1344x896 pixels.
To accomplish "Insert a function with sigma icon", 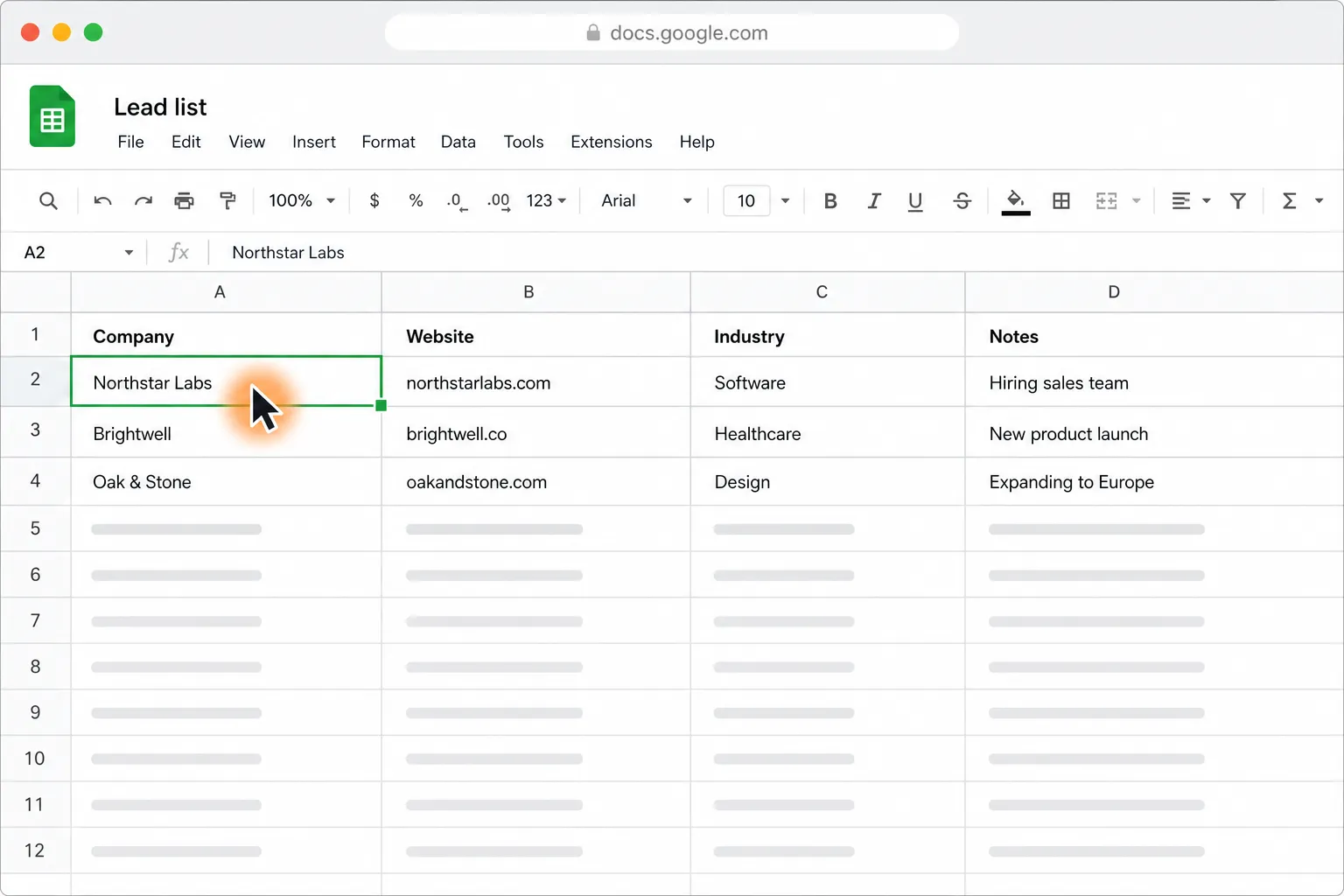I will (1289, 201).
